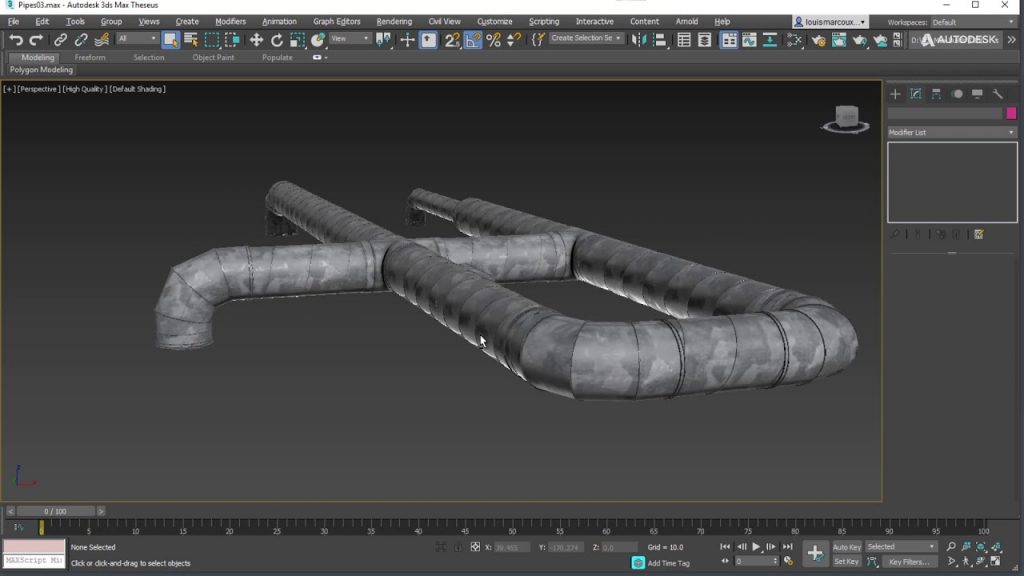The height and width of the screenshot is (576, 1024).
Task: Enable Auto Key animation mode
Action: (846, 547)
